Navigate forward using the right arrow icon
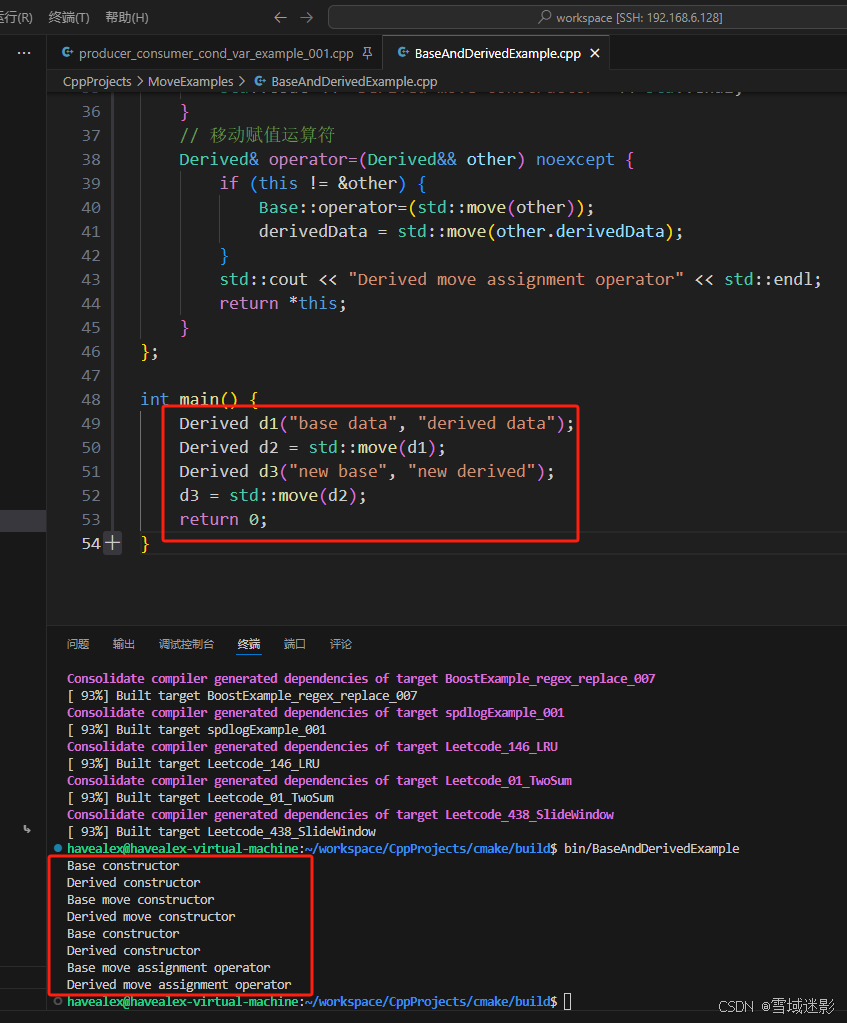This screenshot has height=1023, width=847. [x=305, y=17]
